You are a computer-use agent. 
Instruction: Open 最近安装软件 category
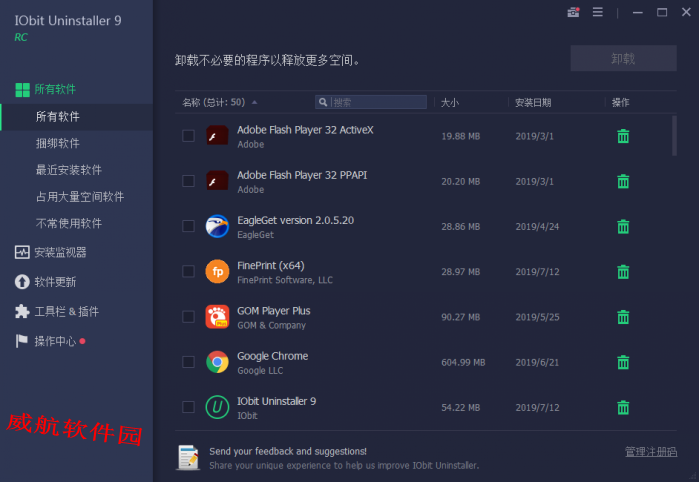69,170
